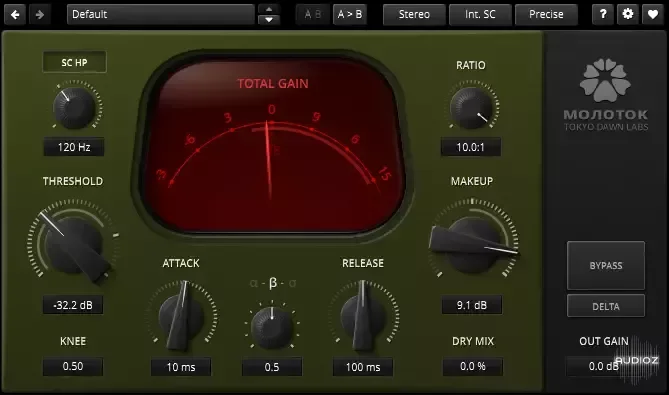Select next preset with down arrow
669x395 pixels.
(269, 20)
